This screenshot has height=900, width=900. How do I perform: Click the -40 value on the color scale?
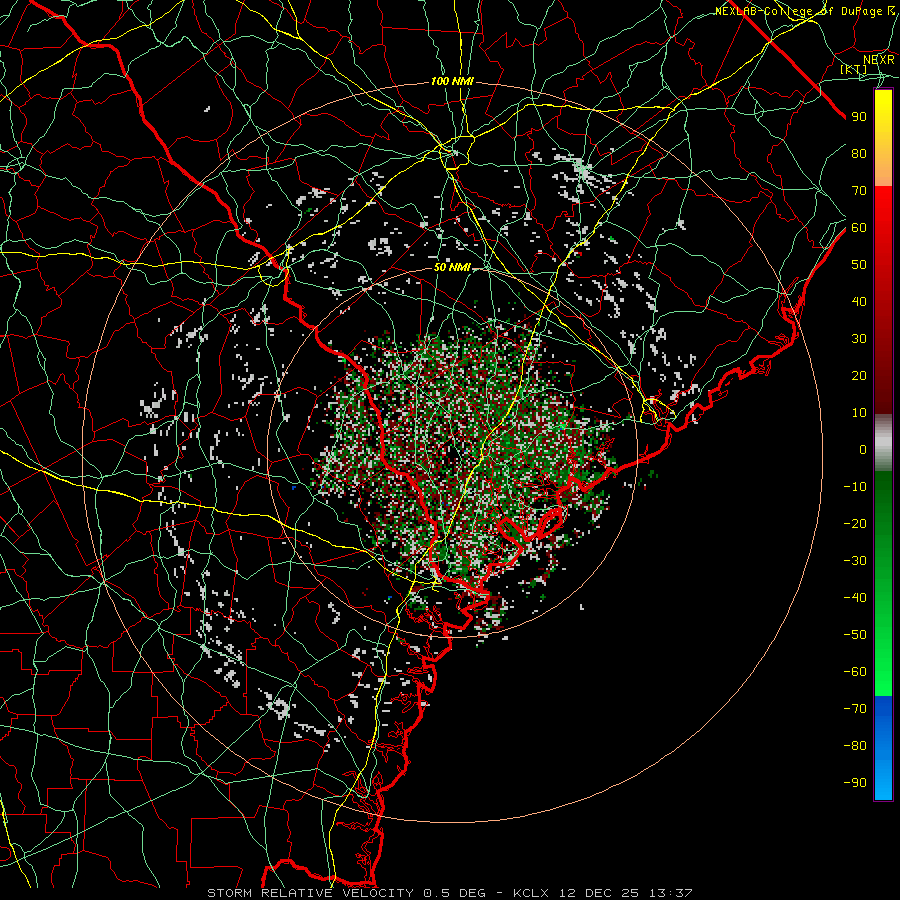click(855, 598)
